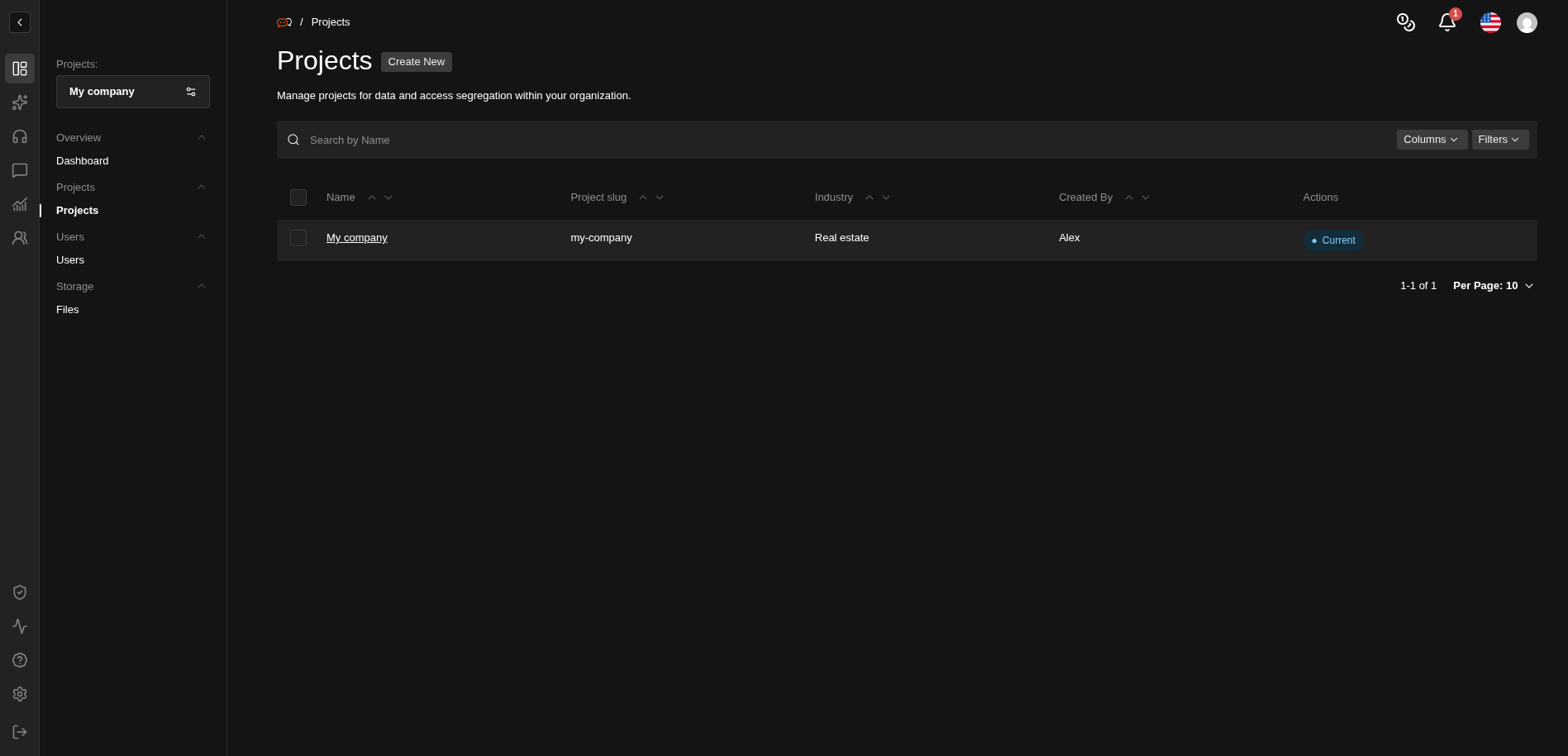This screenshot has width=1568, height=756.
Task: Click the Create New button
Action: pos(417,62)
